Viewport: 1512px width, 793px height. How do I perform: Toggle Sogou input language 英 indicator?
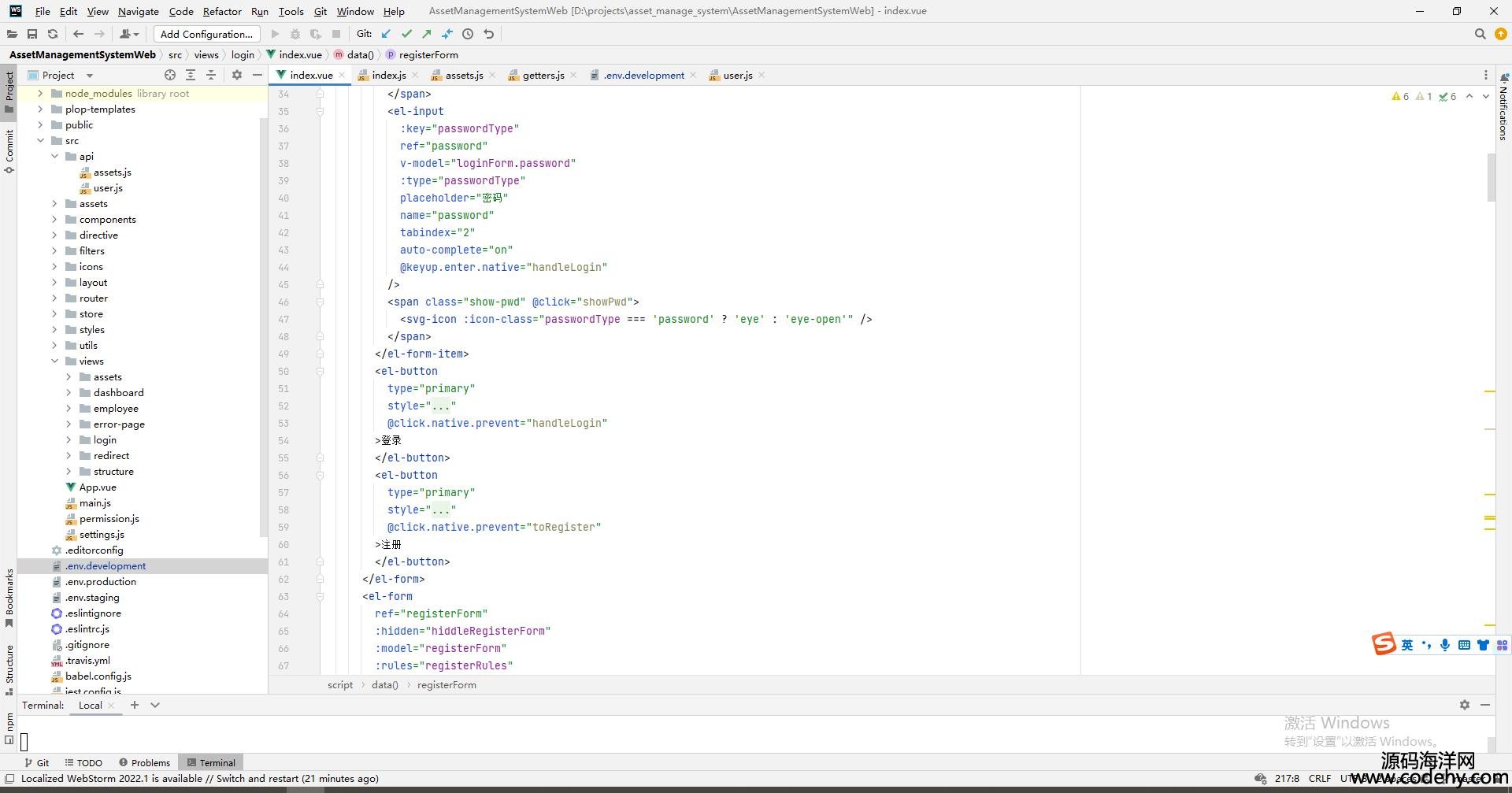(x=1407, y=645)
